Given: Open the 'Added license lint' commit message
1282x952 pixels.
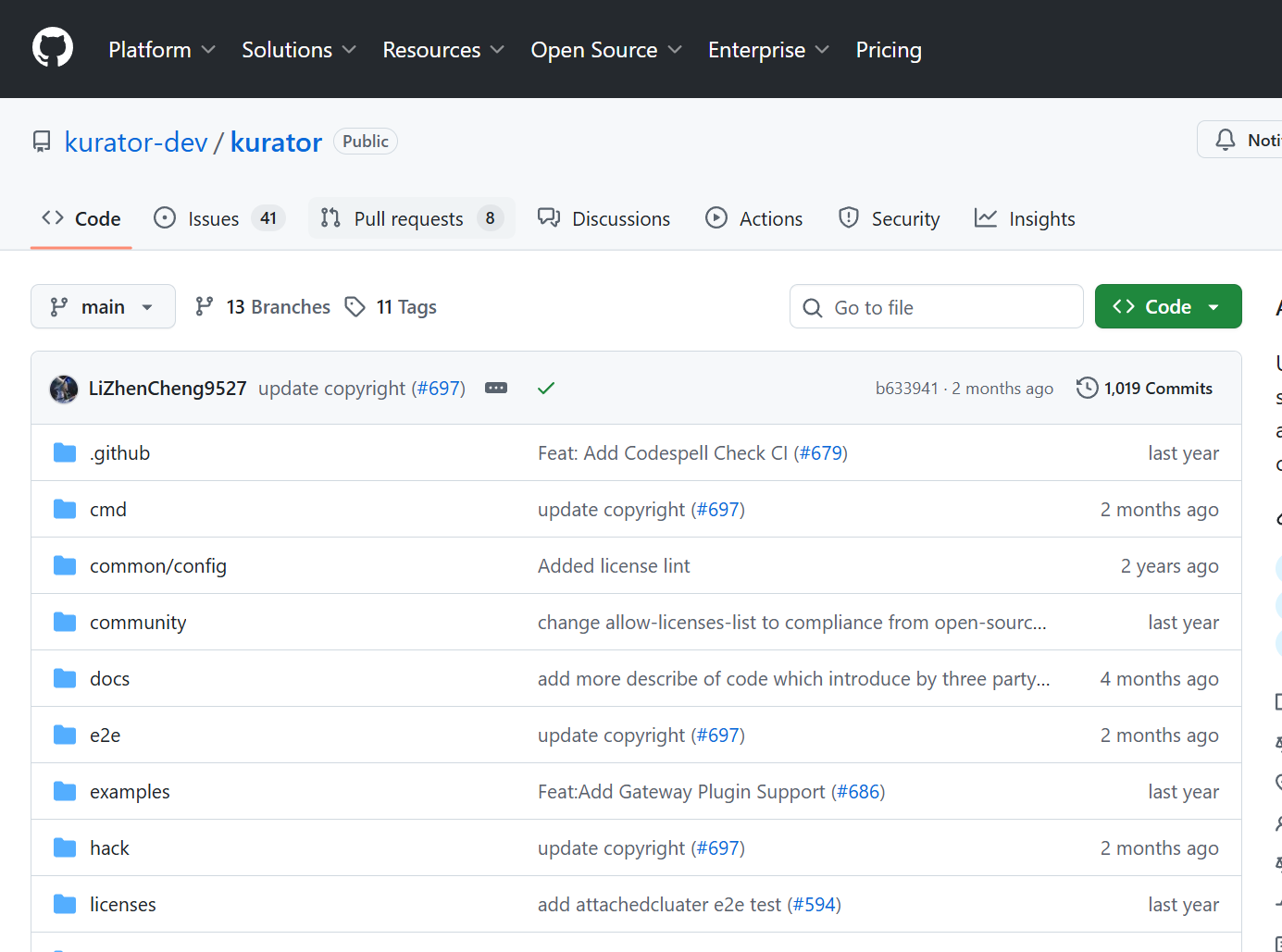Looking at the screenshot, I should (x=614, y=566).
